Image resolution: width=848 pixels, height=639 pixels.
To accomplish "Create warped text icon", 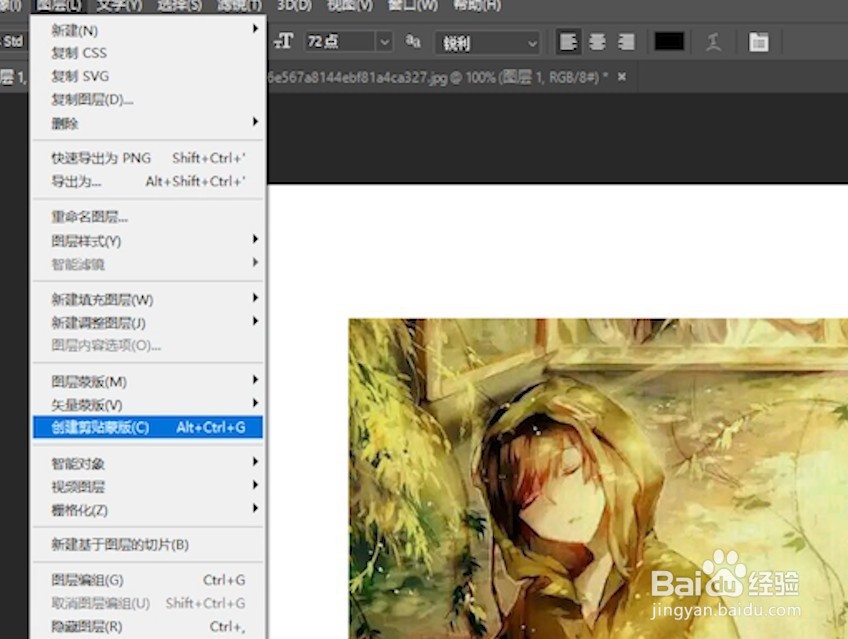I will coord(713,42).
